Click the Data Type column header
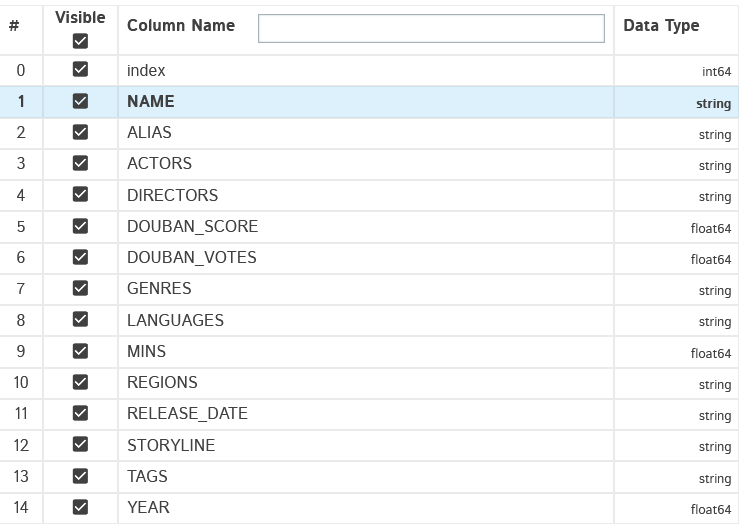 pos(661,26)
